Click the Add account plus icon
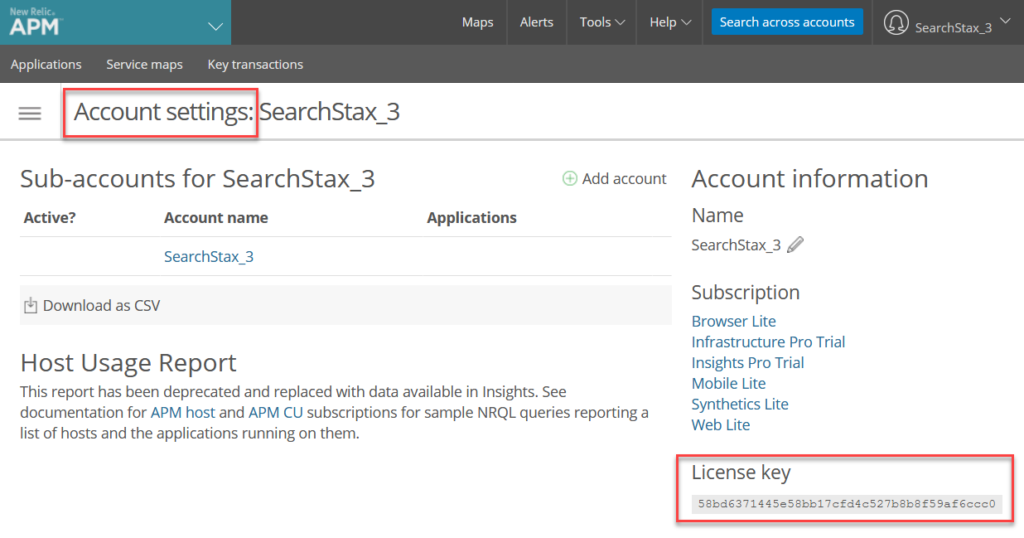This screenshot has height=538, width=1024. pyautogui.click(x=569, y=178)
